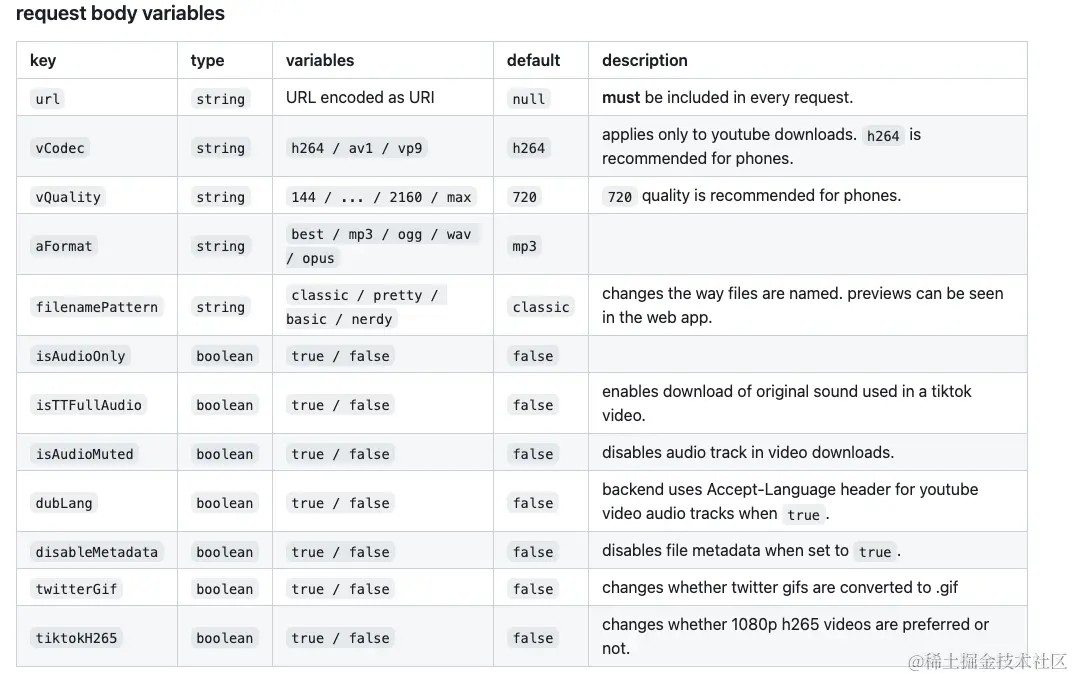Click the "dubLang" key label
The height and width of the screenshot is (678, 1074).
tap(64, 503)
